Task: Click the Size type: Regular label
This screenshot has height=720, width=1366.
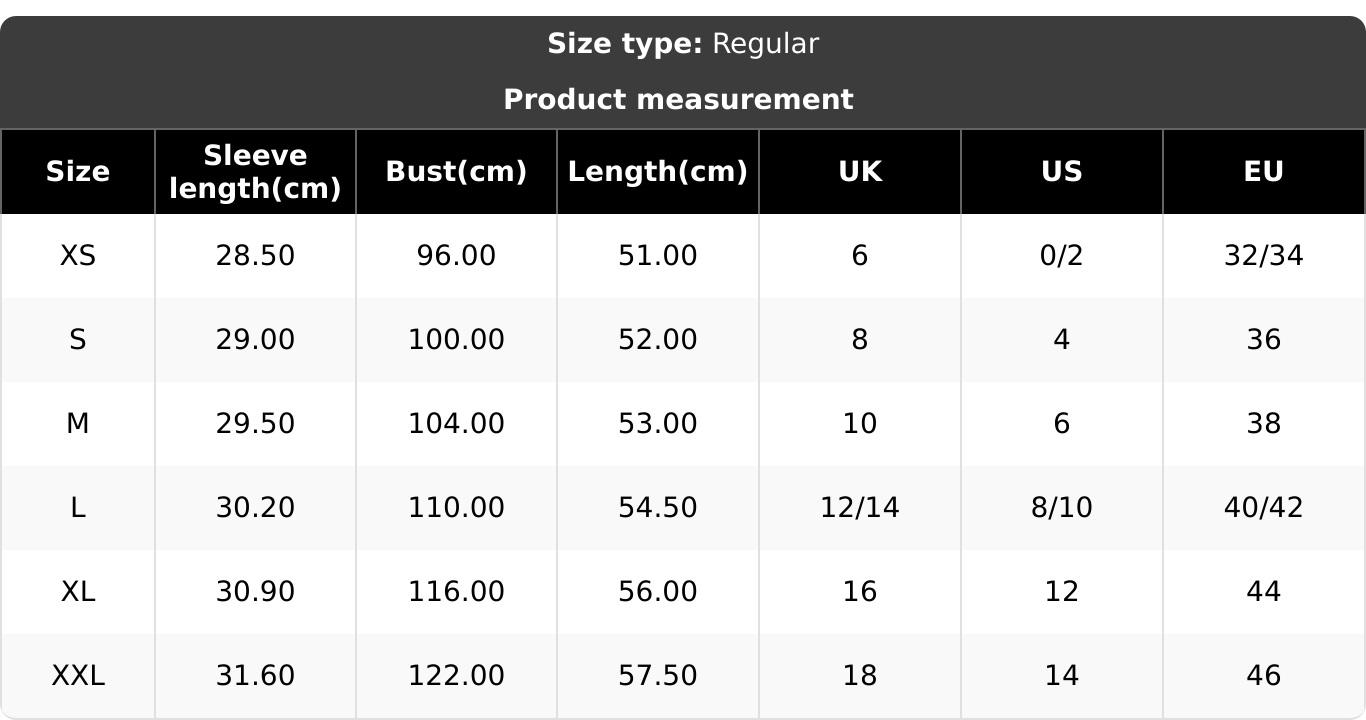Action: point(682,44)
